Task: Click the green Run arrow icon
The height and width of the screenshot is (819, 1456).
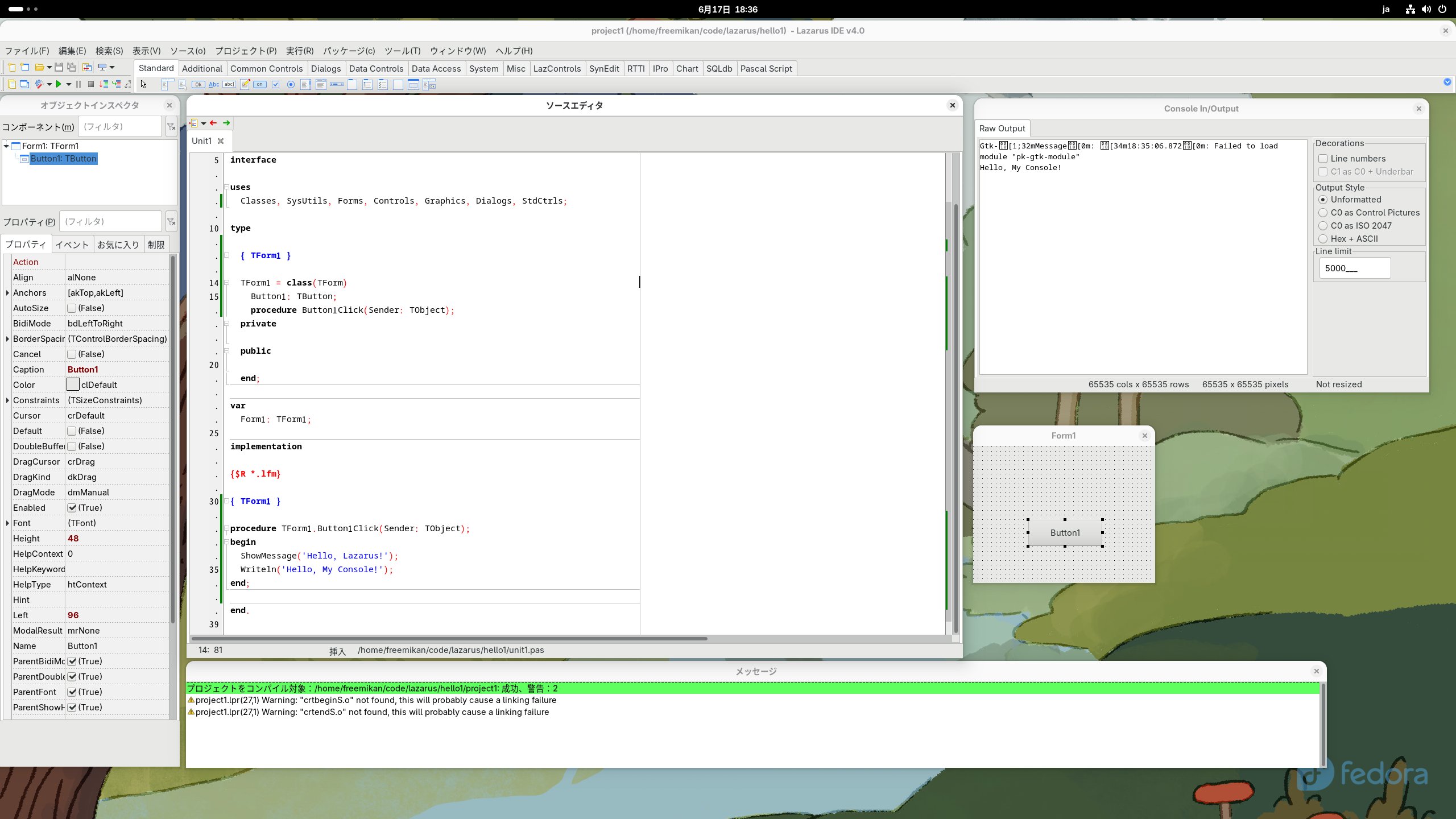Action: (58, 84)
